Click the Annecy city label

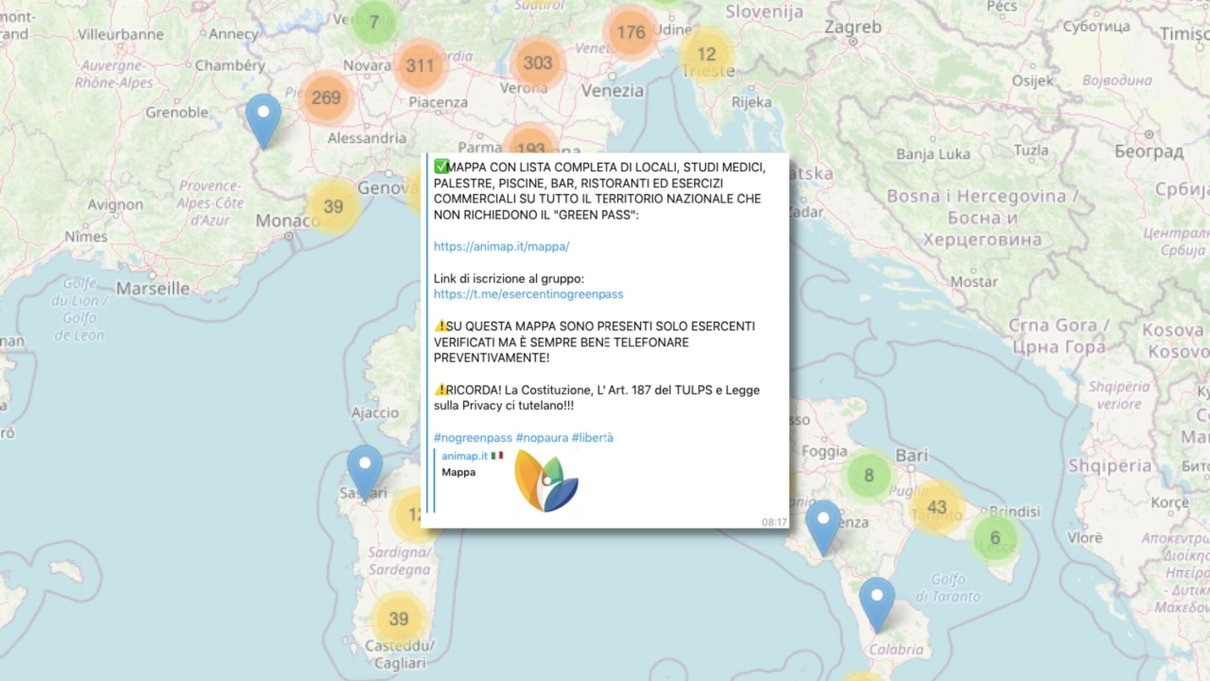click(x=233, y=33)
